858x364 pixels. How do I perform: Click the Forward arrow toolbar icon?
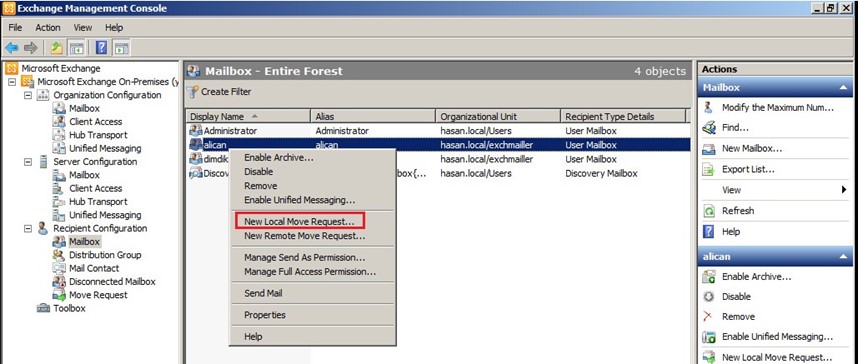[31, 48]
